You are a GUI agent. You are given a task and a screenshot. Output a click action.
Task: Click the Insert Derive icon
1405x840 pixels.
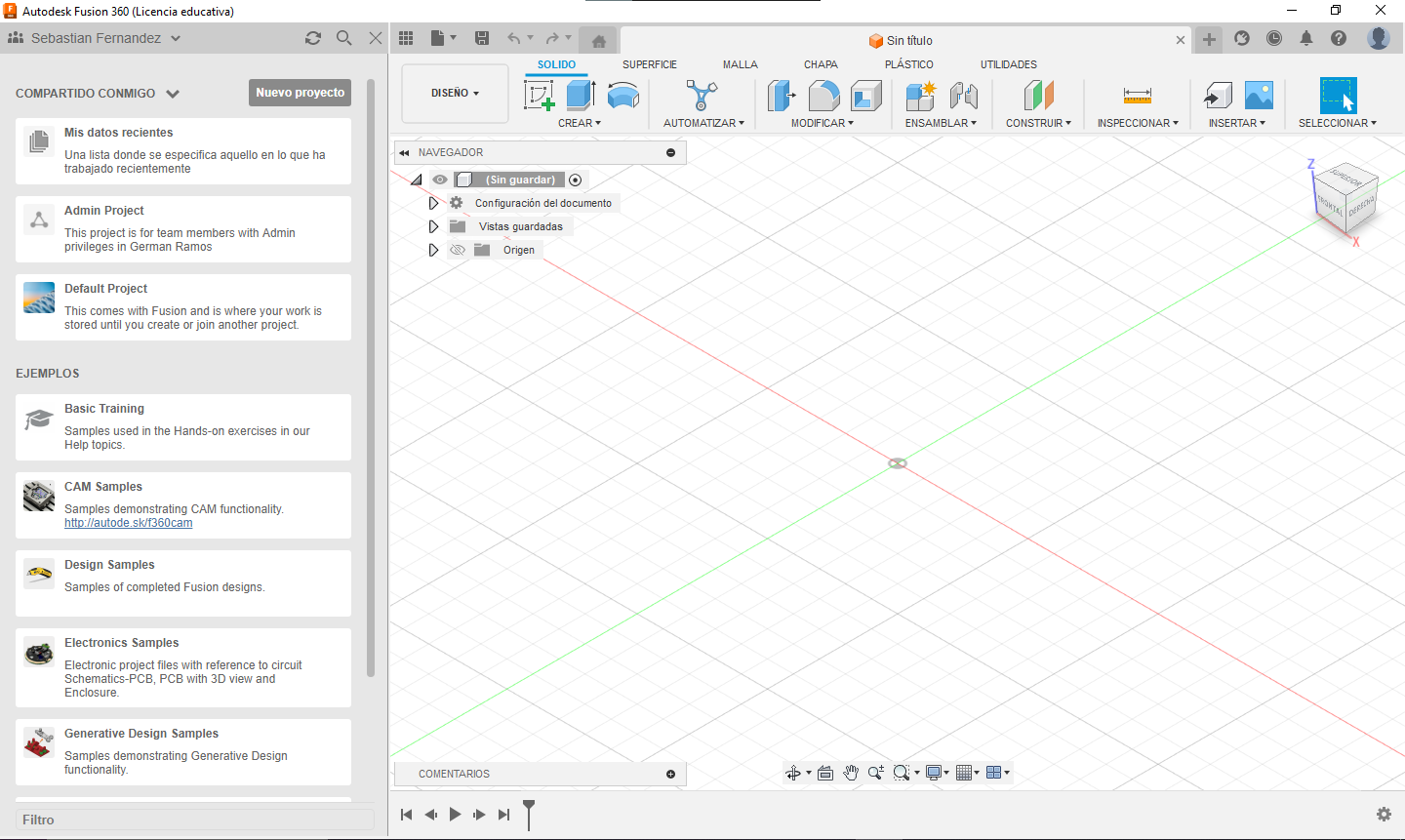click(x=1218, y=96)
